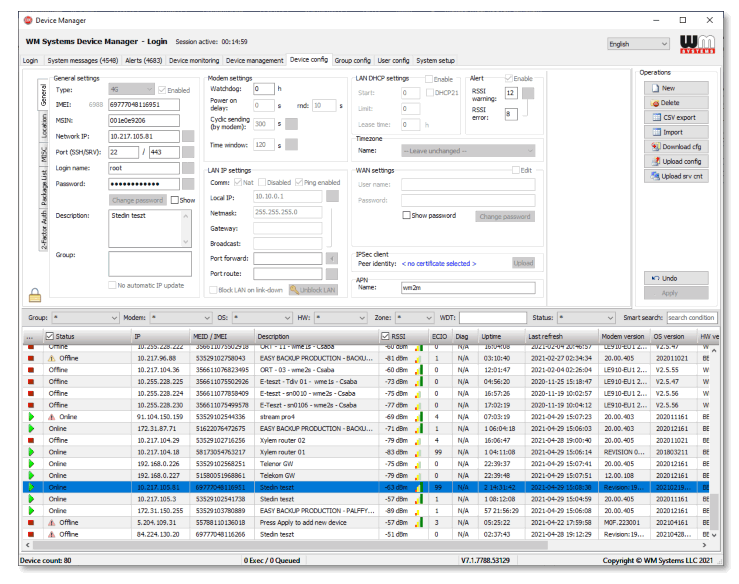Click the IPSec Upload button
This screenshot has height=584, width=739.
click(x=523, y=263)
